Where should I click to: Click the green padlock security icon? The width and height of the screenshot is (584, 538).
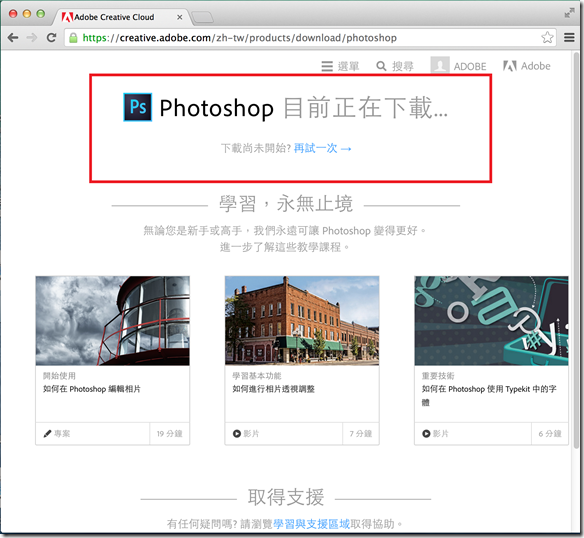[x=73, y=38]
